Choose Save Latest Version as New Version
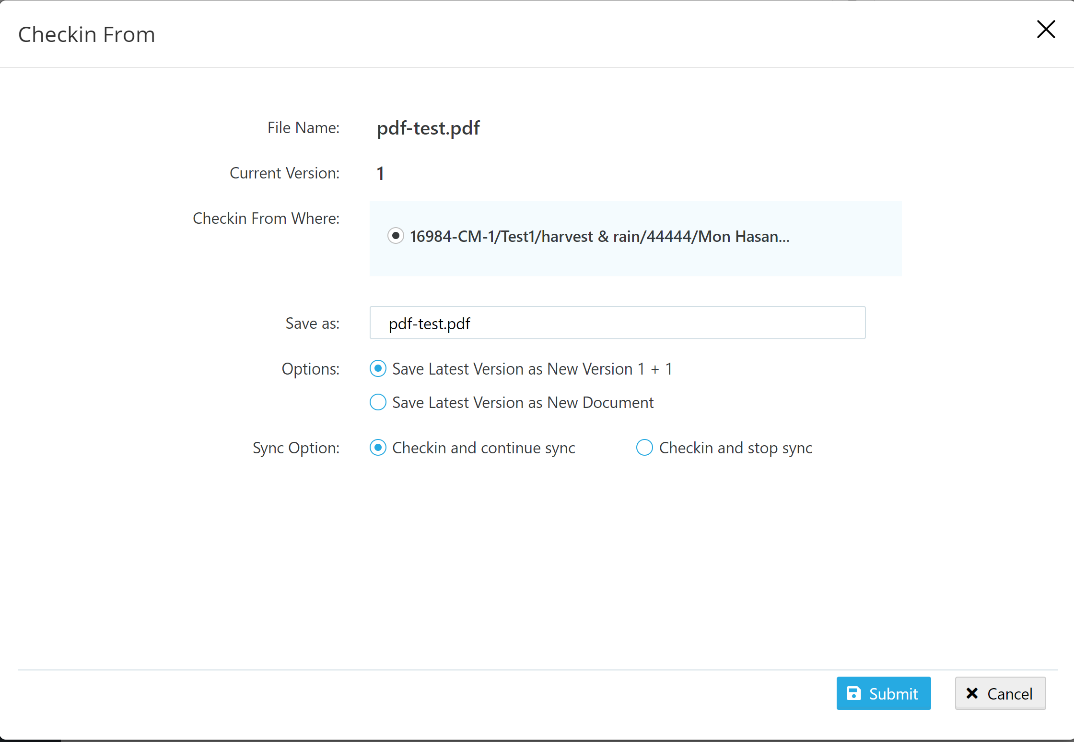Image resolution: width=1074 pixels, height=742 pixels. (x=378, y=369)
